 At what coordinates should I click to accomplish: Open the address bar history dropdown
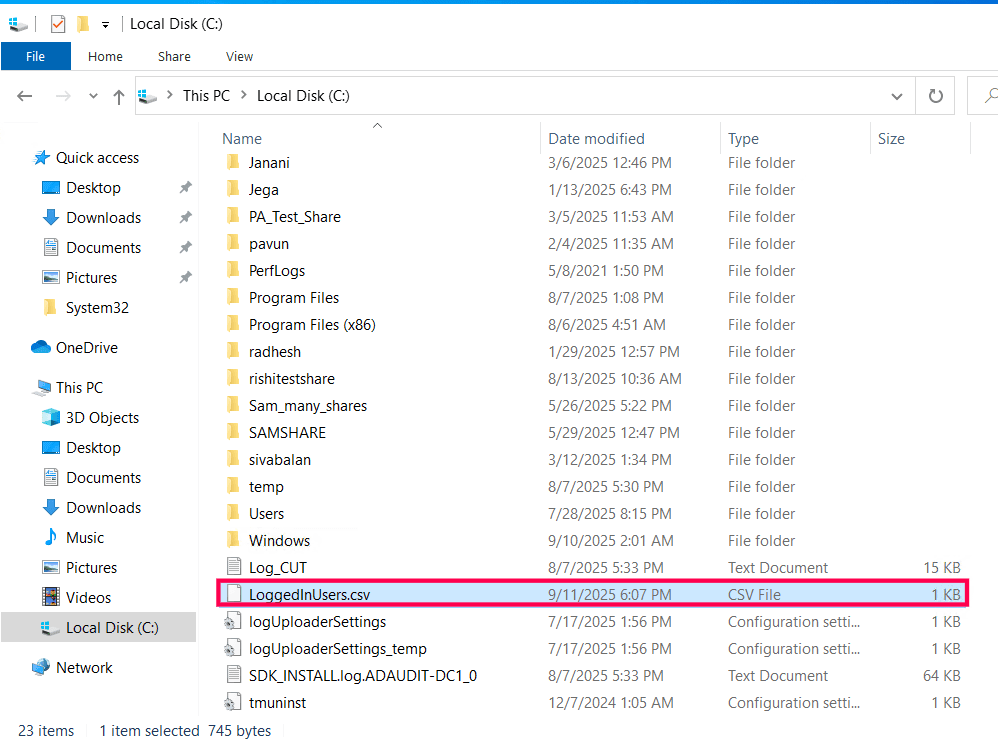pos(897,95)
